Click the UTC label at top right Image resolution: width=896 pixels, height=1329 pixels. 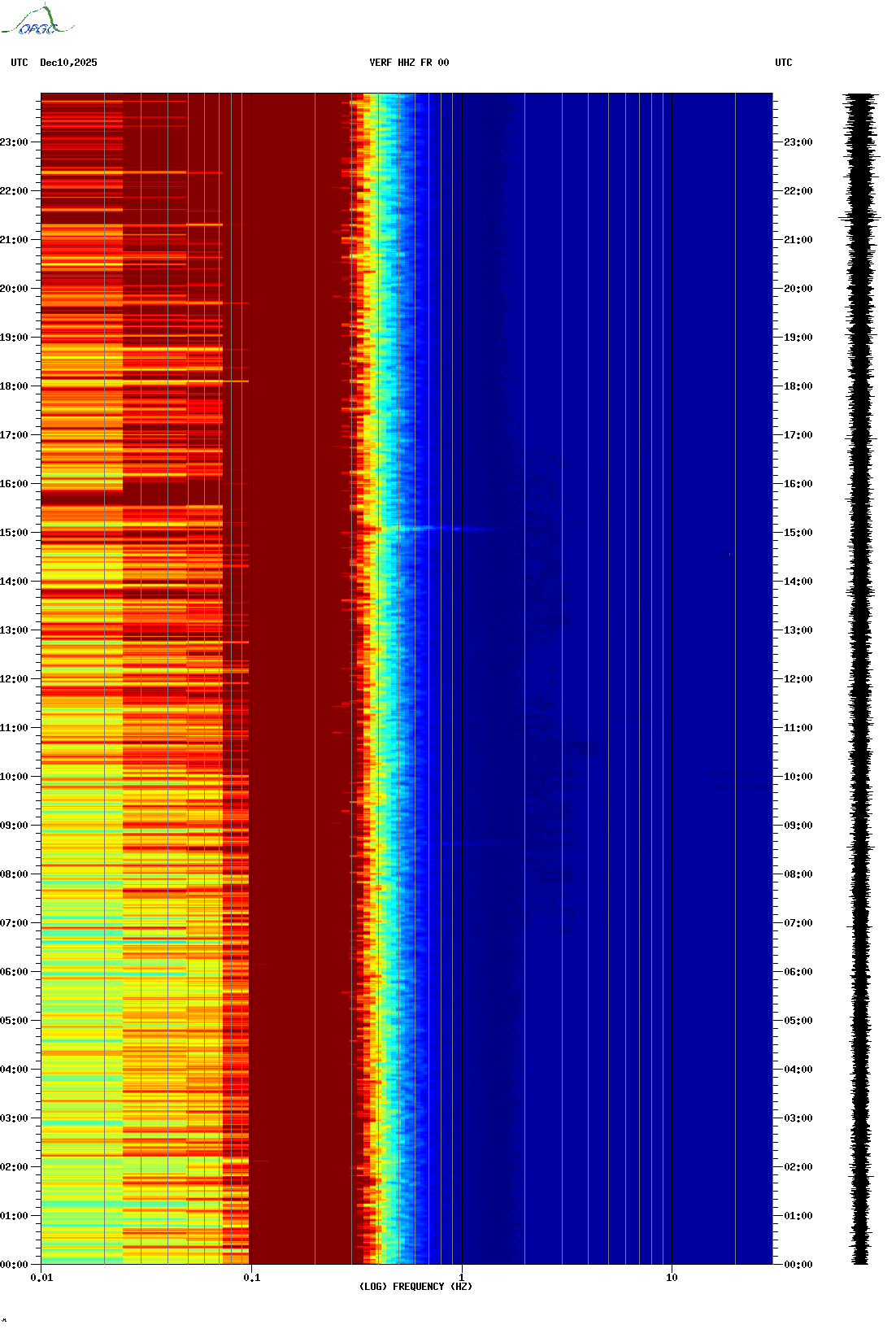coord(783,63)
